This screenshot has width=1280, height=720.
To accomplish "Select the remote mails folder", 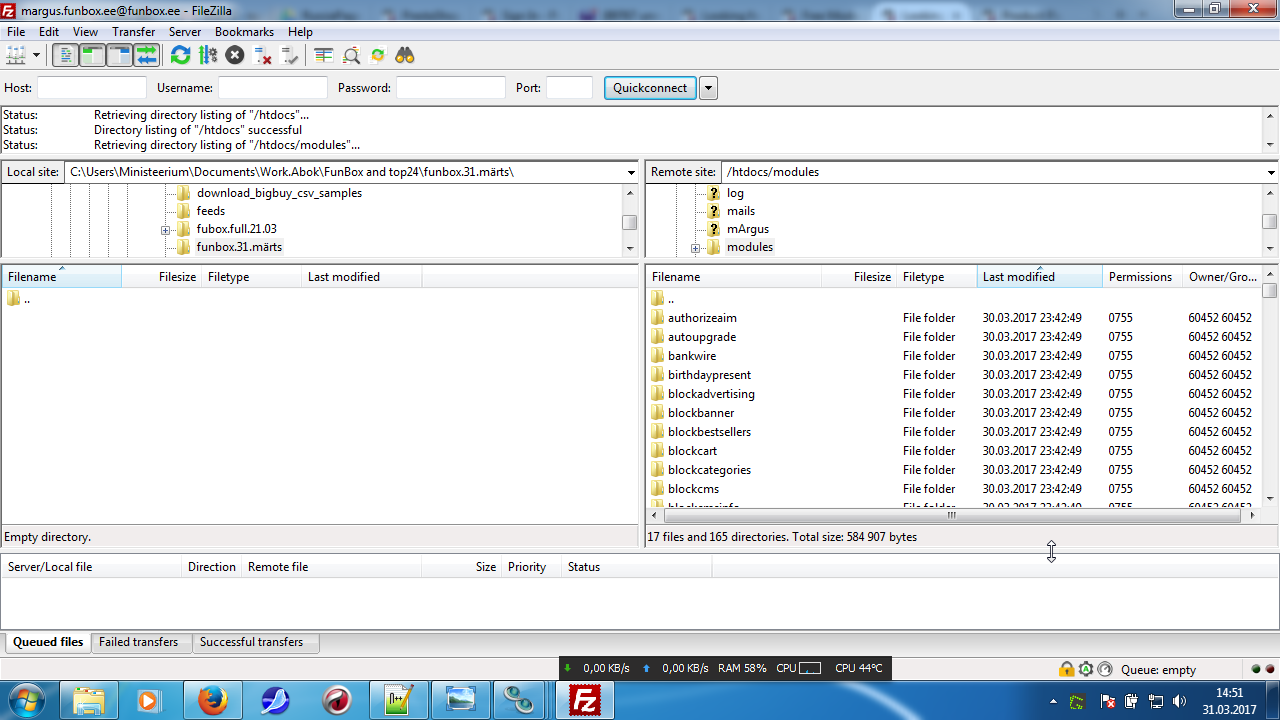I will point(741,211).
